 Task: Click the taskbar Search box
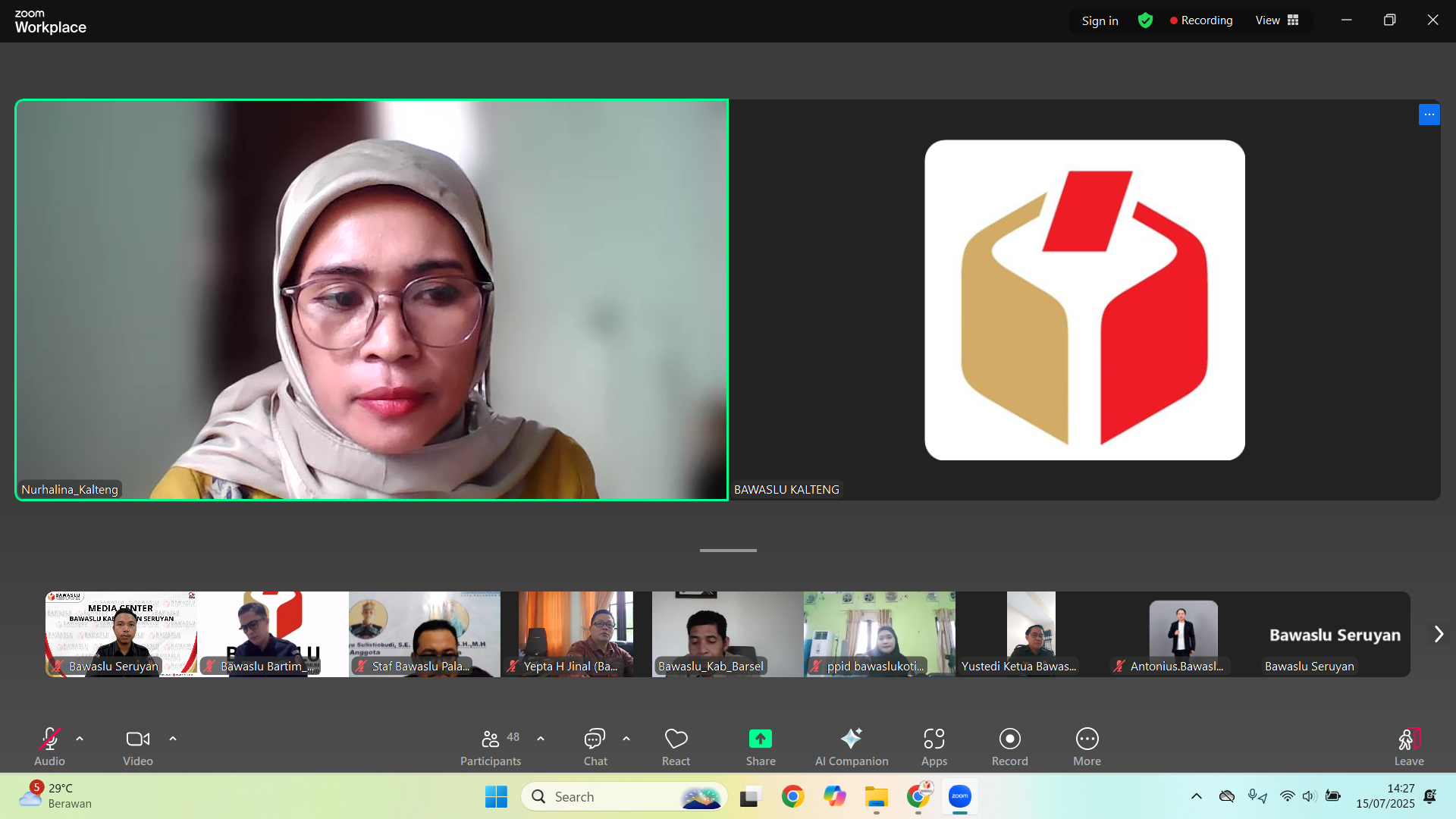624,797
